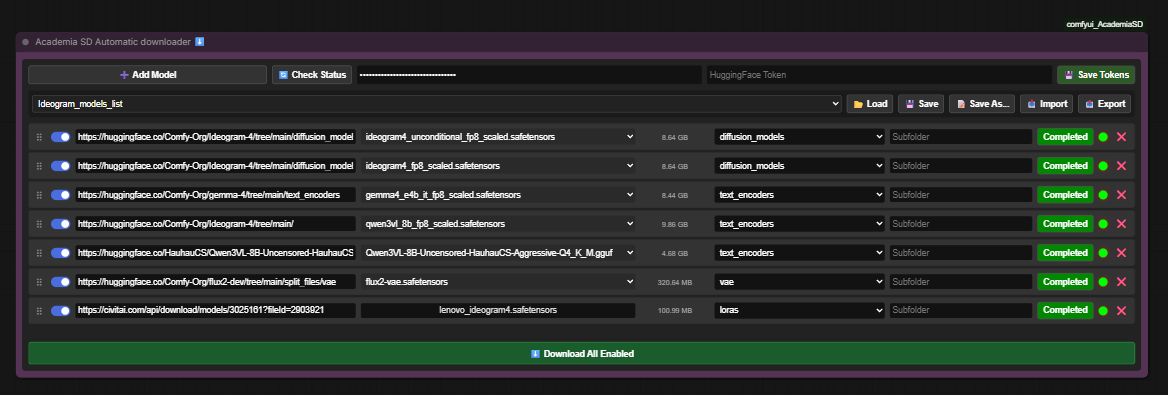Click Subfolder field in ideogram4_unconditional row
The image size is (1168, 395).
pos(961,137)
